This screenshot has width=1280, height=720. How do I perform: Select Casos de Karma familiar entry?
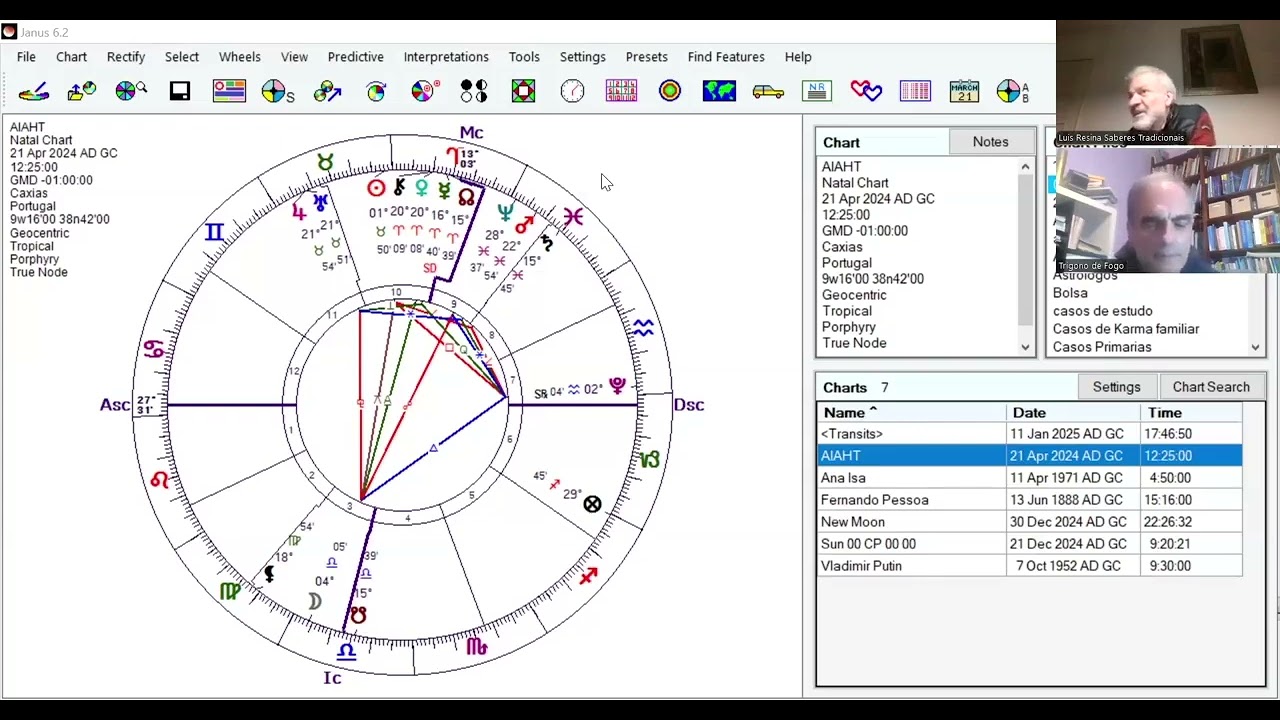(x=1126, y=329)
